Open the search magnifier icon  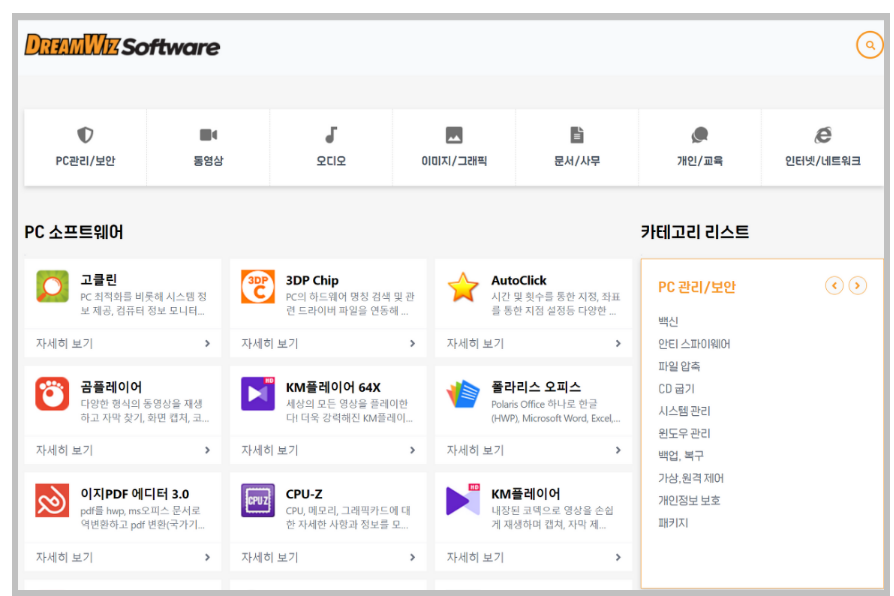point(869,44)
